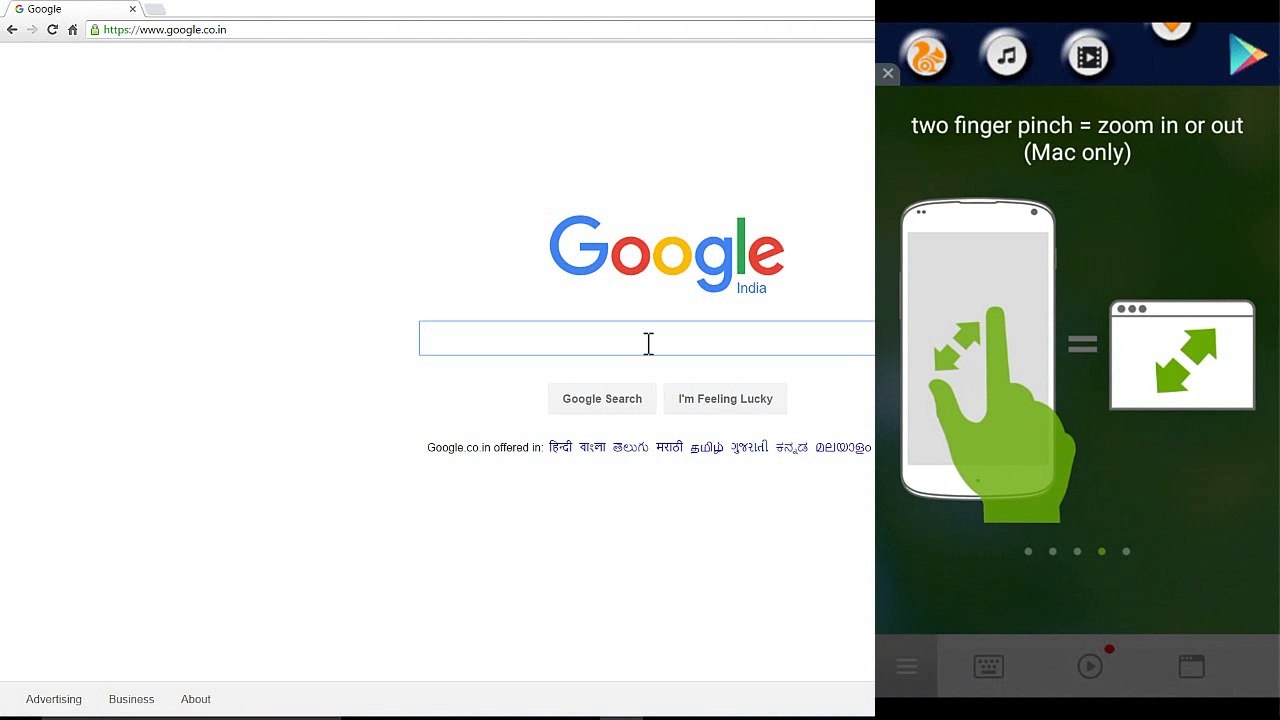This screenshot has height=720, width=1280.
Task: Click the Google India logo
Action: [x=666, y=255]
